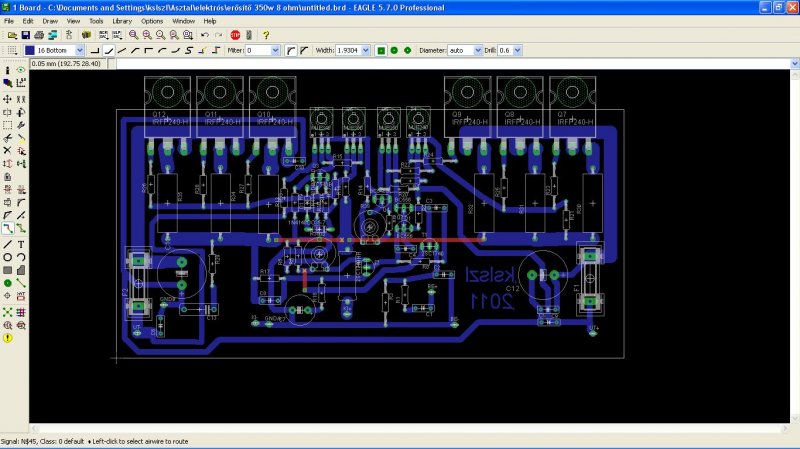This screenshot has width=800, height=449.
Task: Select the Rectangle tool
Action: (8, 270)
